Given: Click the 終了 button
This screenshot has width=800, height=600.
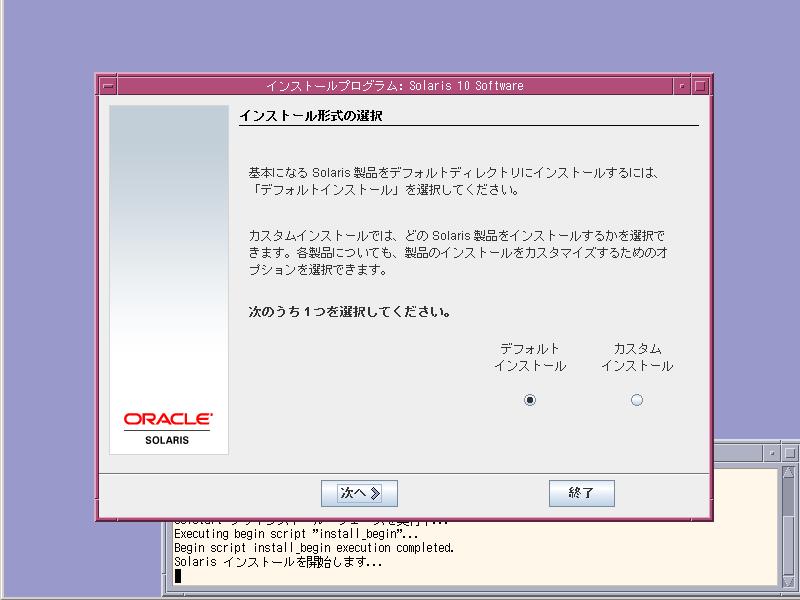Looking at the screenshot, I should (582, 493).
